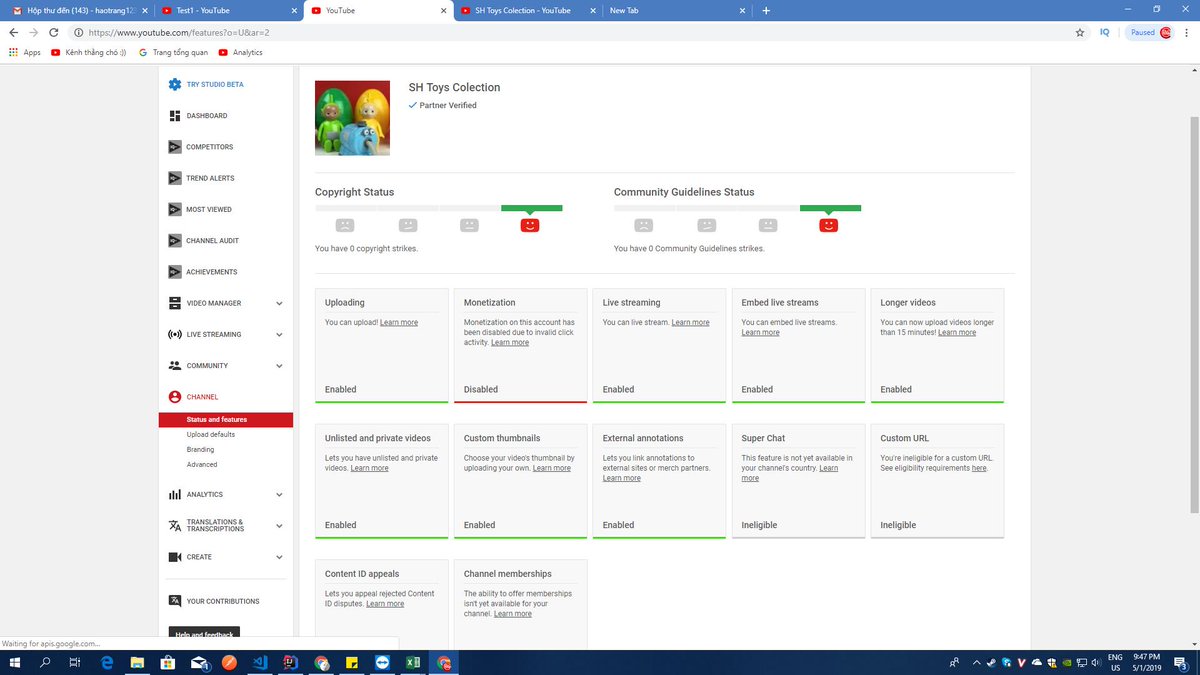The height and width of the screenshot is (675, 1200).
Task: Click red happy face under Community Guidelines Status
Action: point(828,225)
